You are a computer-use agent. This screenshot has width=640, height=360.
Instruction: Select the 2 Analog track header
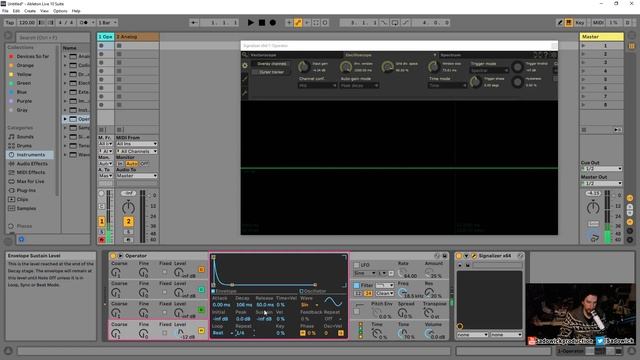pos(137,37)
